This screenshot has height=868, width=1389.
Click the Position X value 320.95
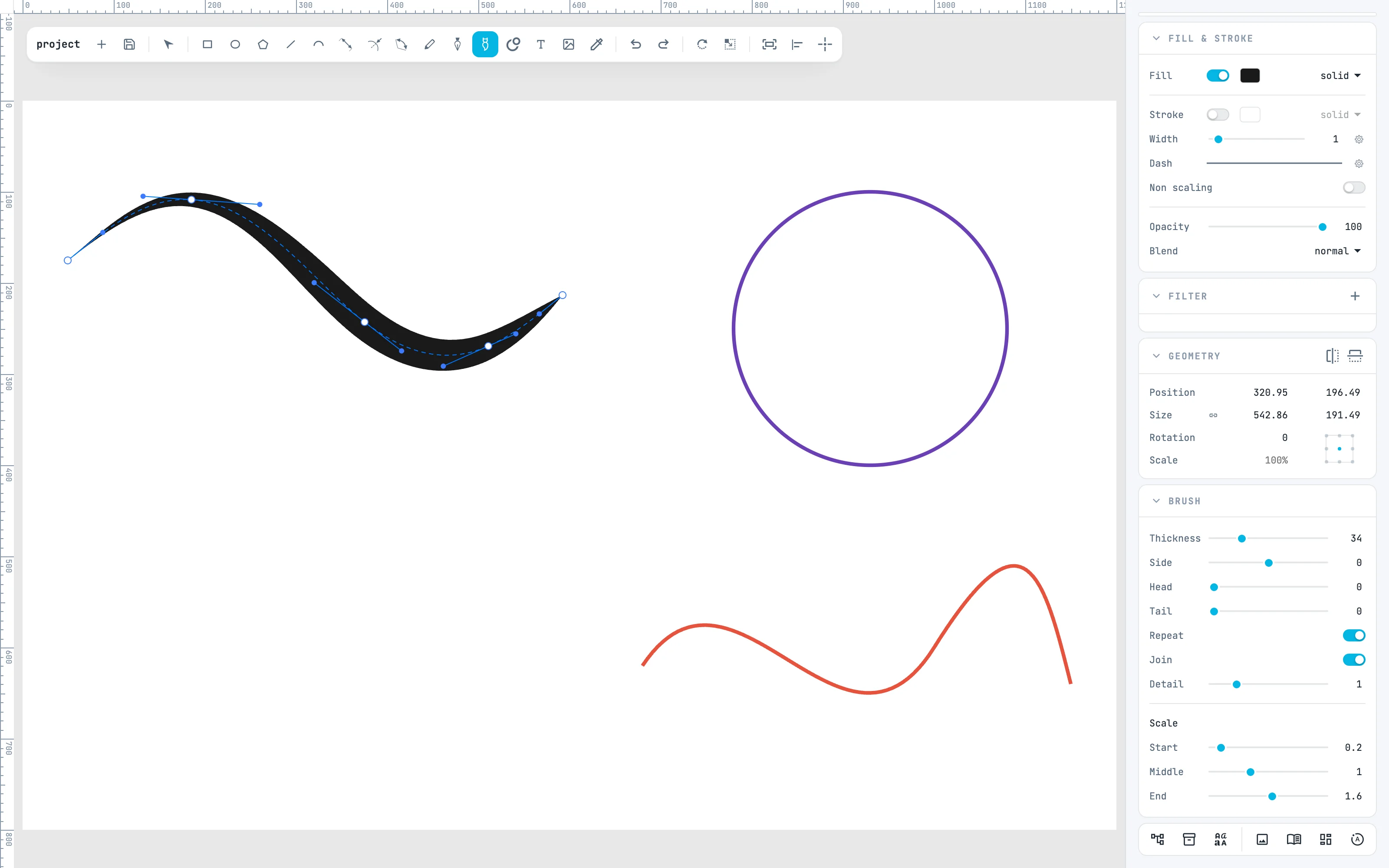click(x=1270, y=393)
